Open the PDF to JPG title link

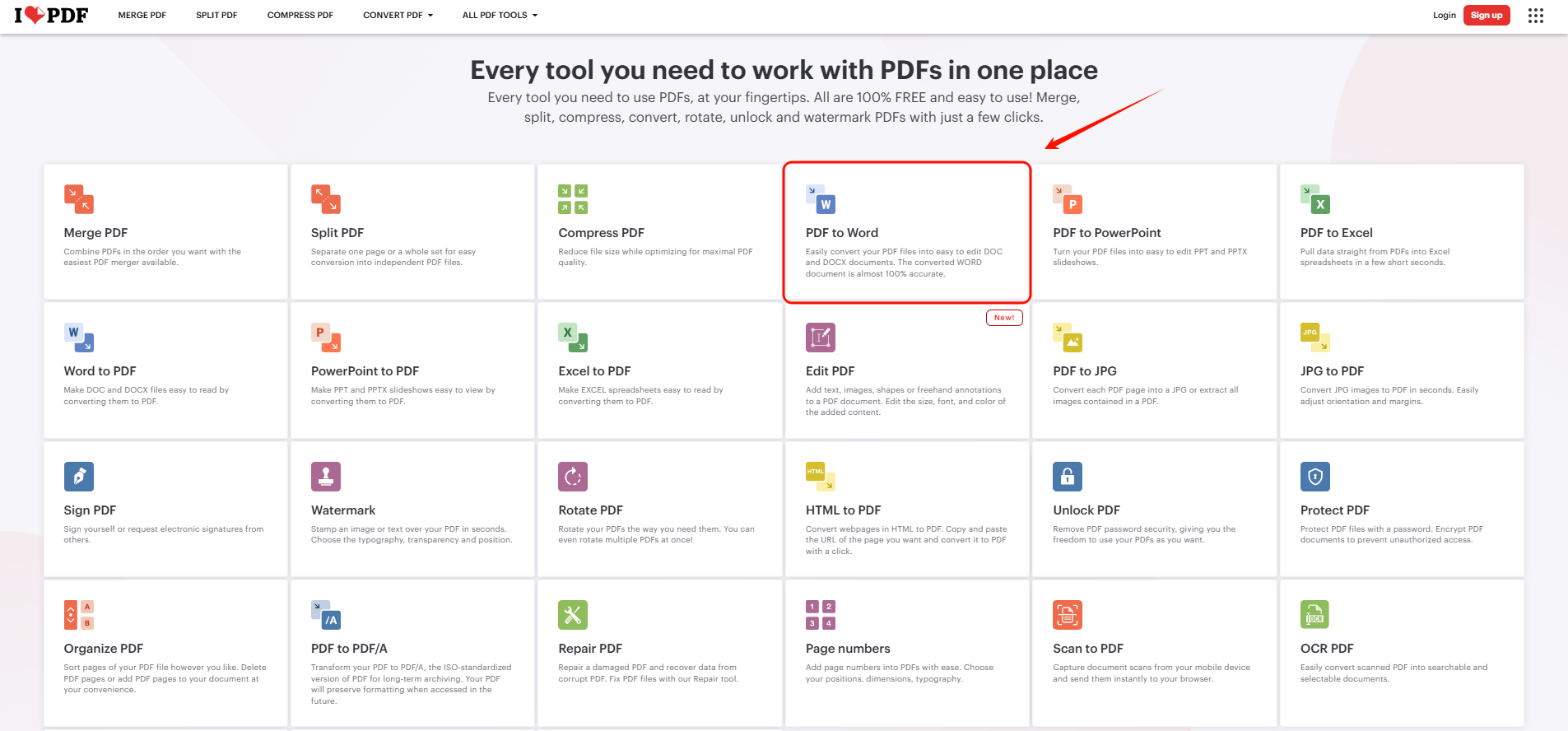1085,371
